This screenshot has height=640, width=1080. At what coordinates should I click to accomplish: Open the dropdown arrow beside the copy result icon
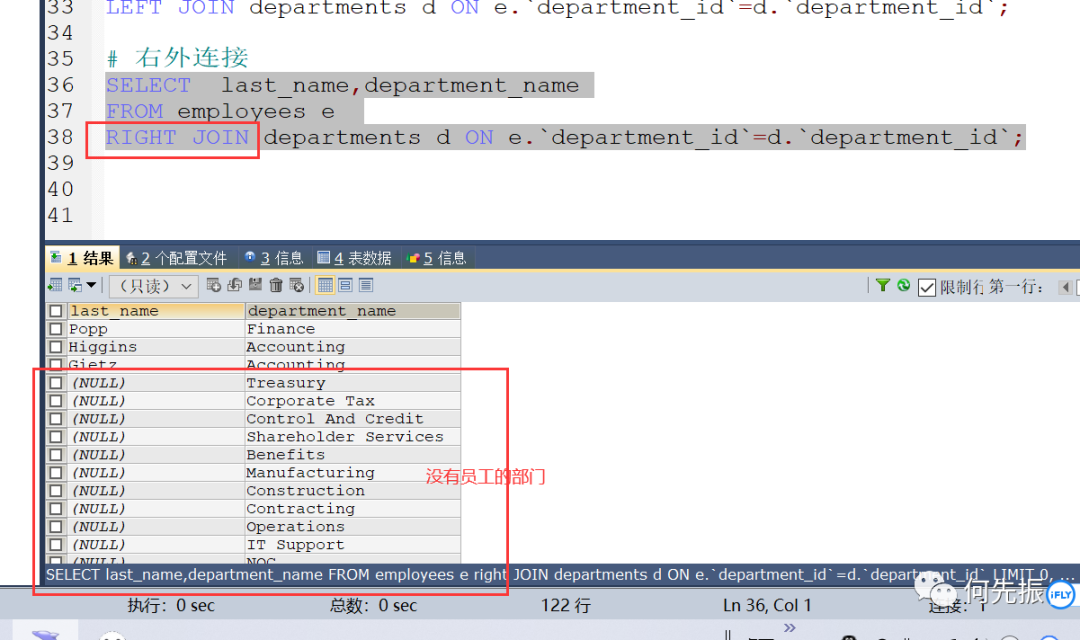(90, 285)
